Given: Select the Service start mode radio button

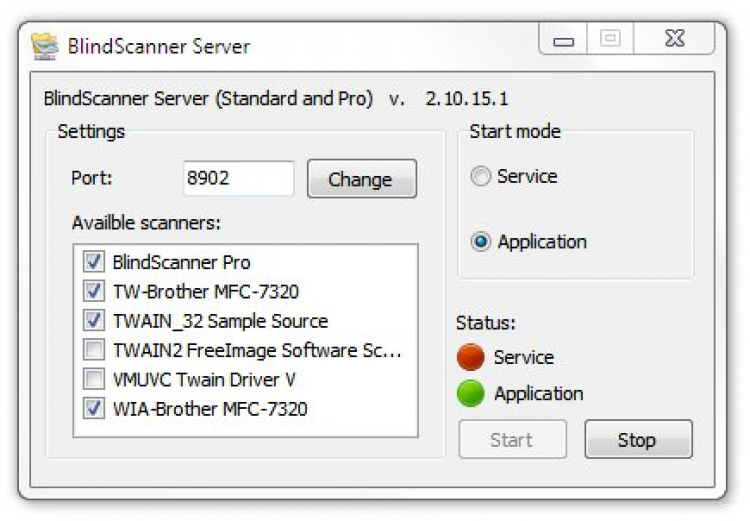Looking at the screenshot, I should pos(481,177).
